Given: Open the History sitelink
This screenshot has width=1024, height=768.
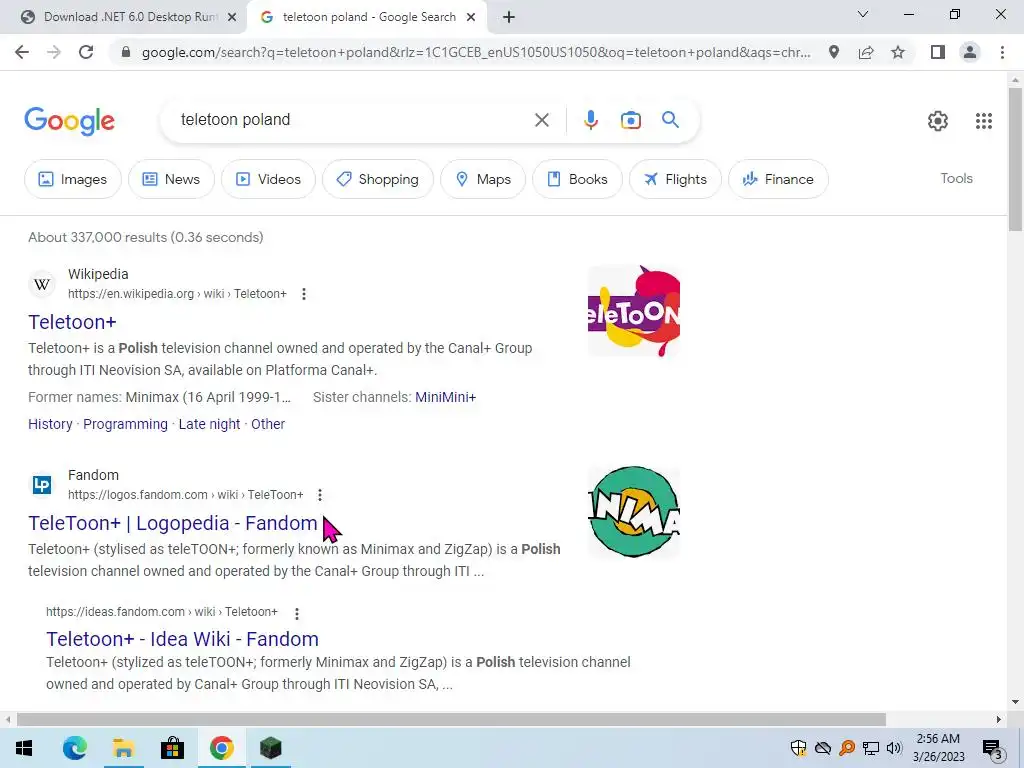Looking at the screenshot, I should [50, 424].
